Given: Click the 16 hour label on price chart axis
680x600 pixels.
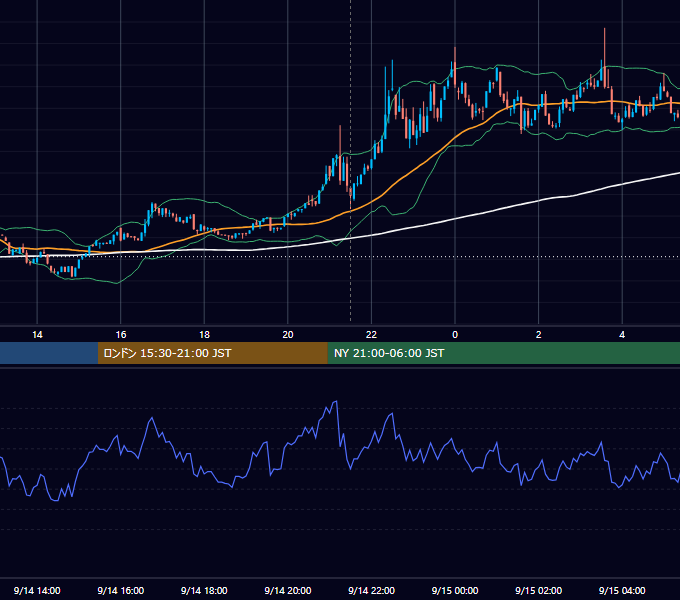Looking at the screenshot, I should point(121,335).
